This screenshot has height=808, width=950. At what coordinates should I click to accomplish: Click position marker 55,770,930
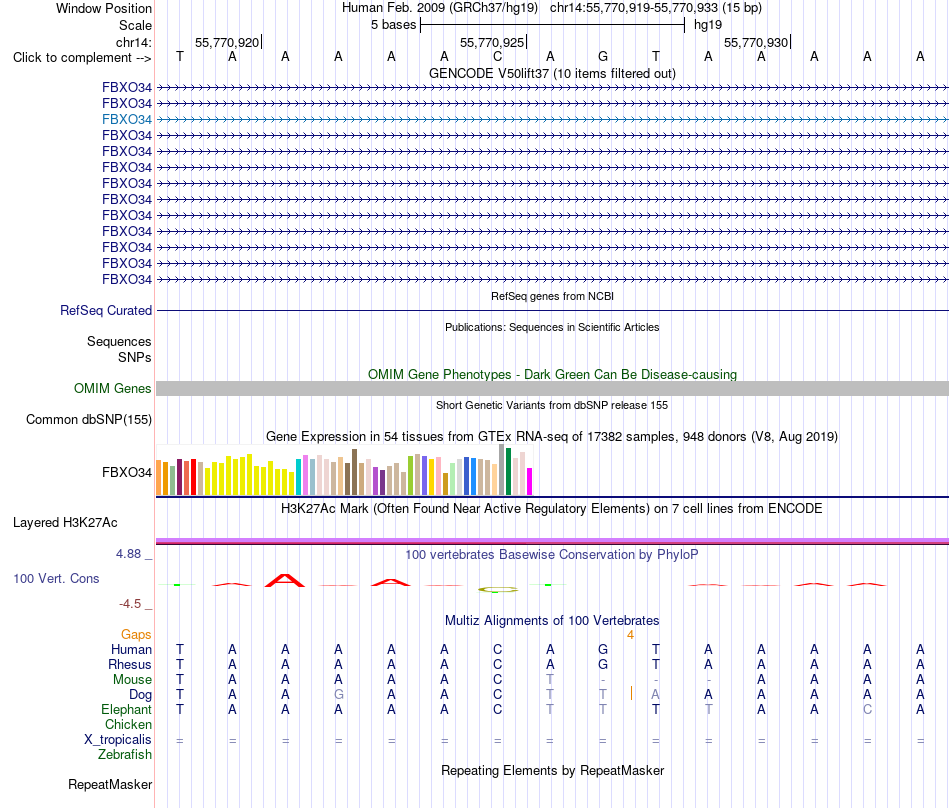[x=756, y=42]
